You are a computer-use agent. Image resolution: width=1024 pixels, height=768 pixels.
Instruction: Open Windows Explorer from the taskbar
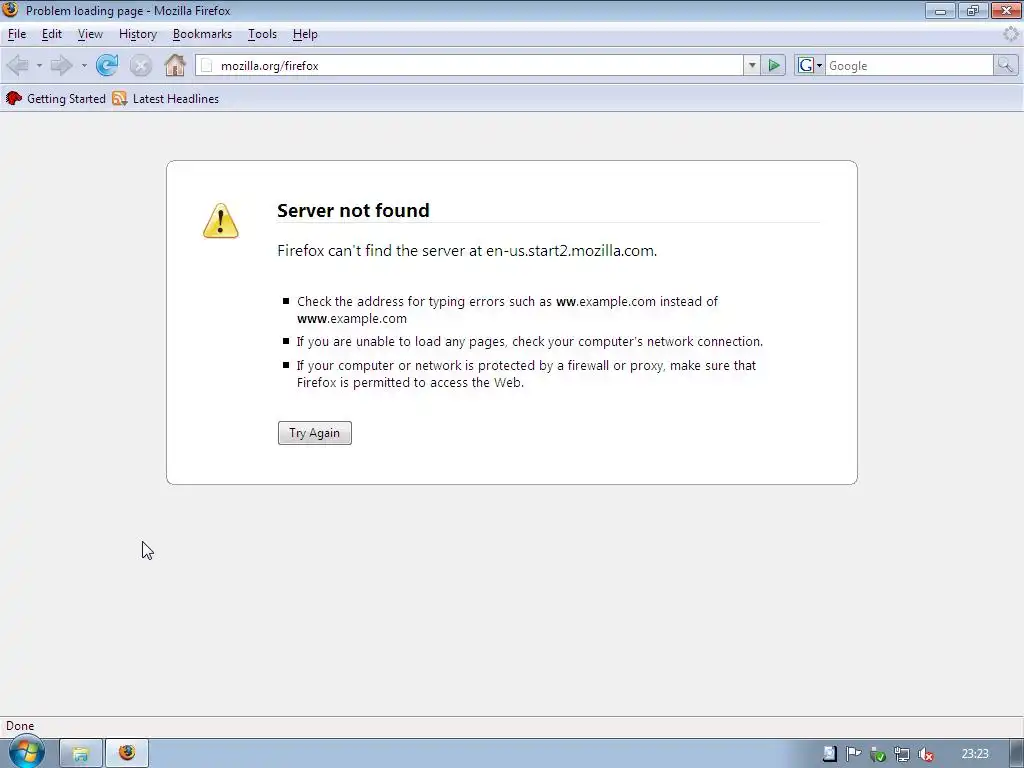[81, 754]
